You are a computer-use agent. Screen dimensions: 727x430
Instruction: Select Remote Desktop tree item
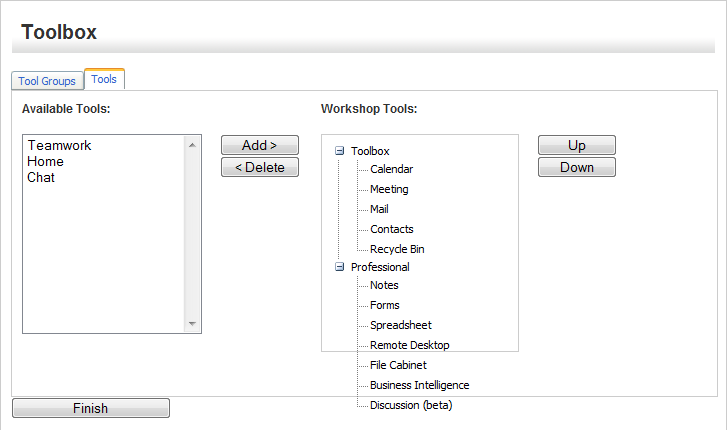[409, 345]
